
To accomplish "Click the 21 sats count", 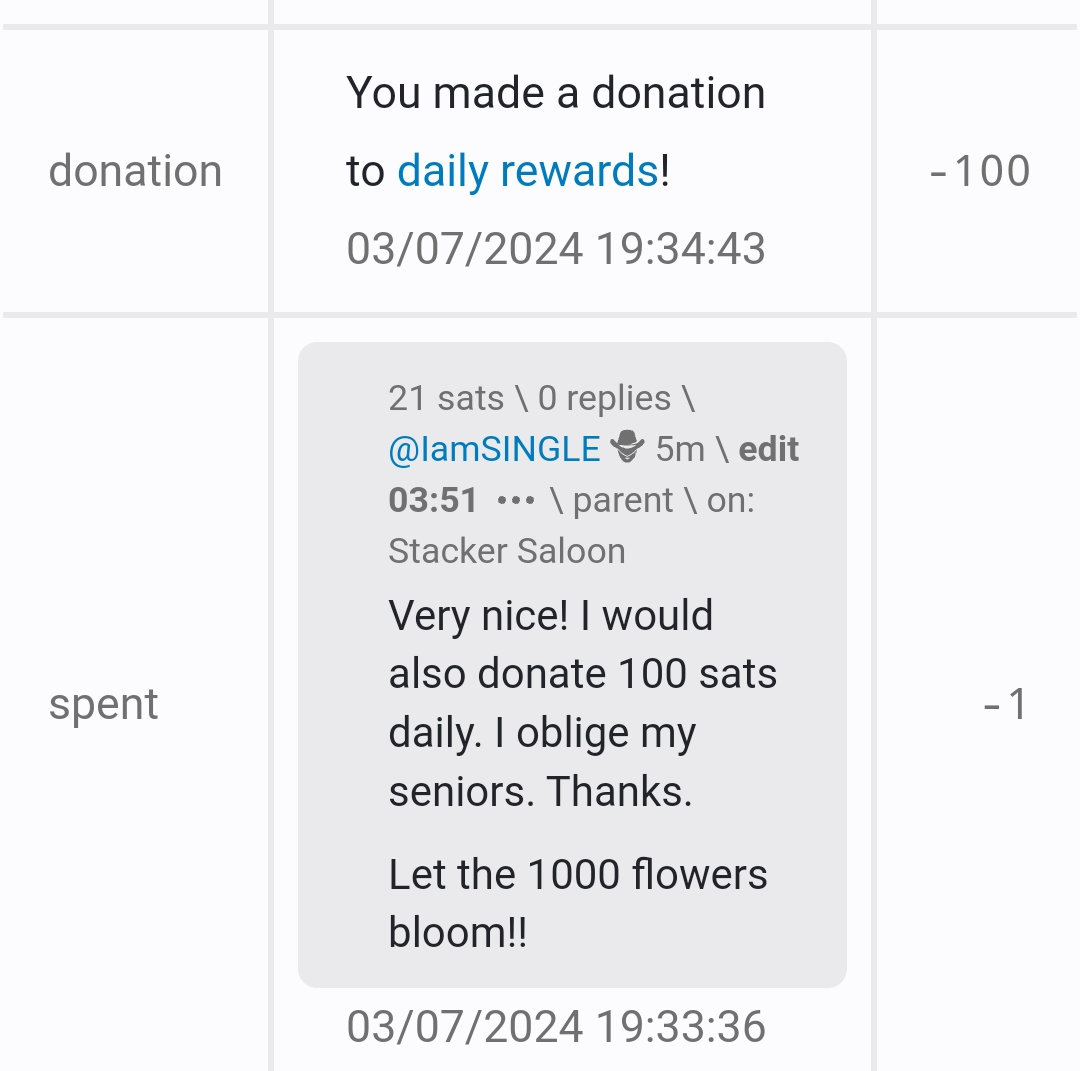I will point(445,398).
